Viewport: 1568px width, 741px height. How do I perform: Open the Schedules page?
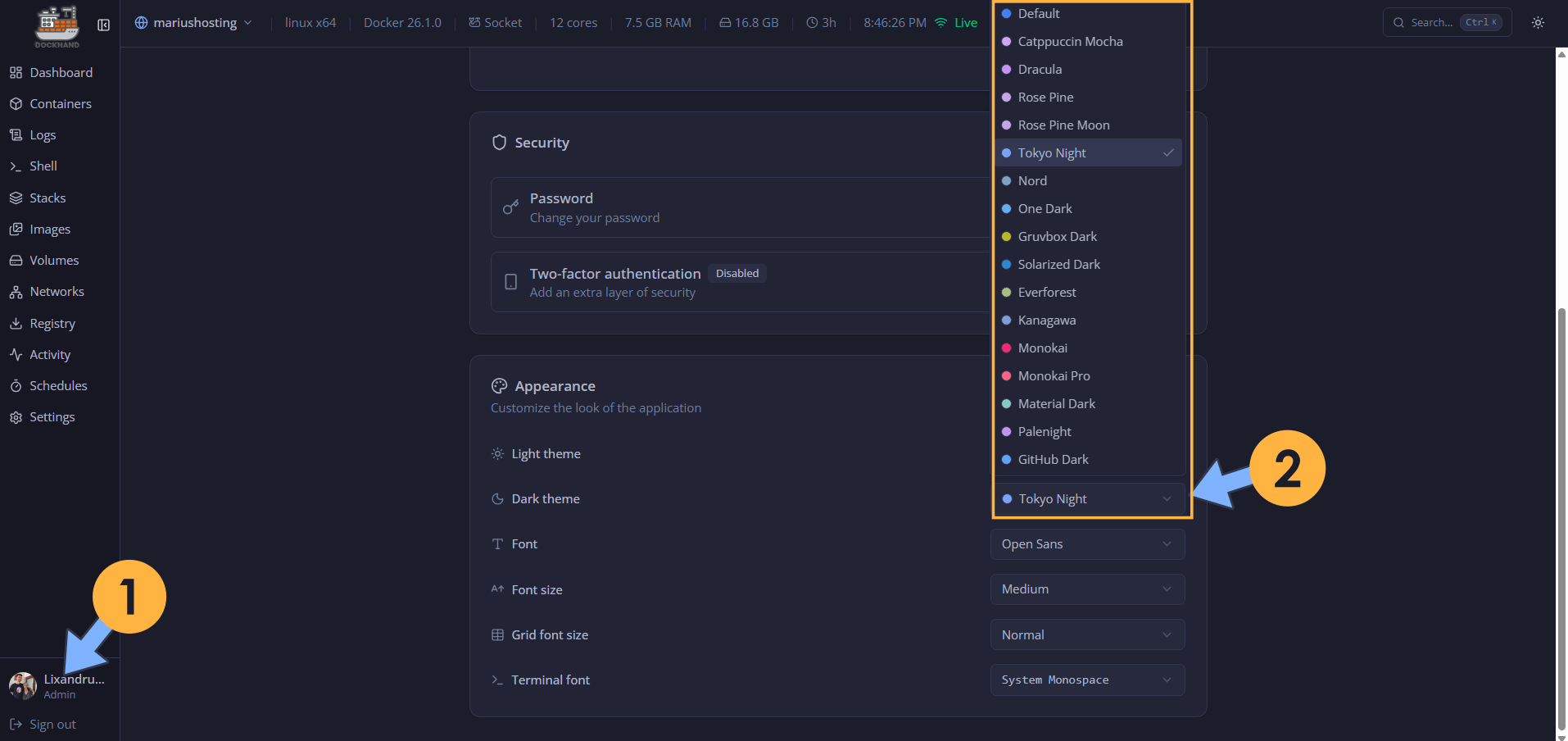point(57,386)
